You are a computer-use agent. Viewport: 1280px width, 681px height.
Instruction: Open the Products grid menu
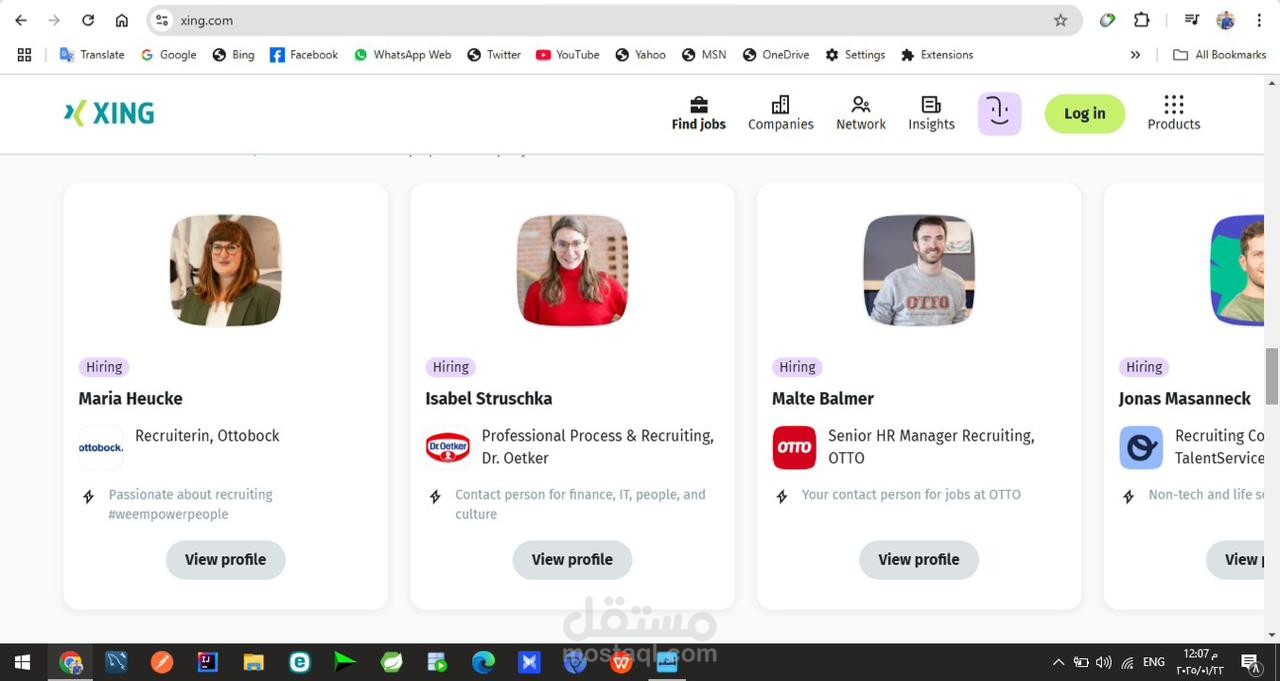pyautogui.click(x=1174, y=114)
